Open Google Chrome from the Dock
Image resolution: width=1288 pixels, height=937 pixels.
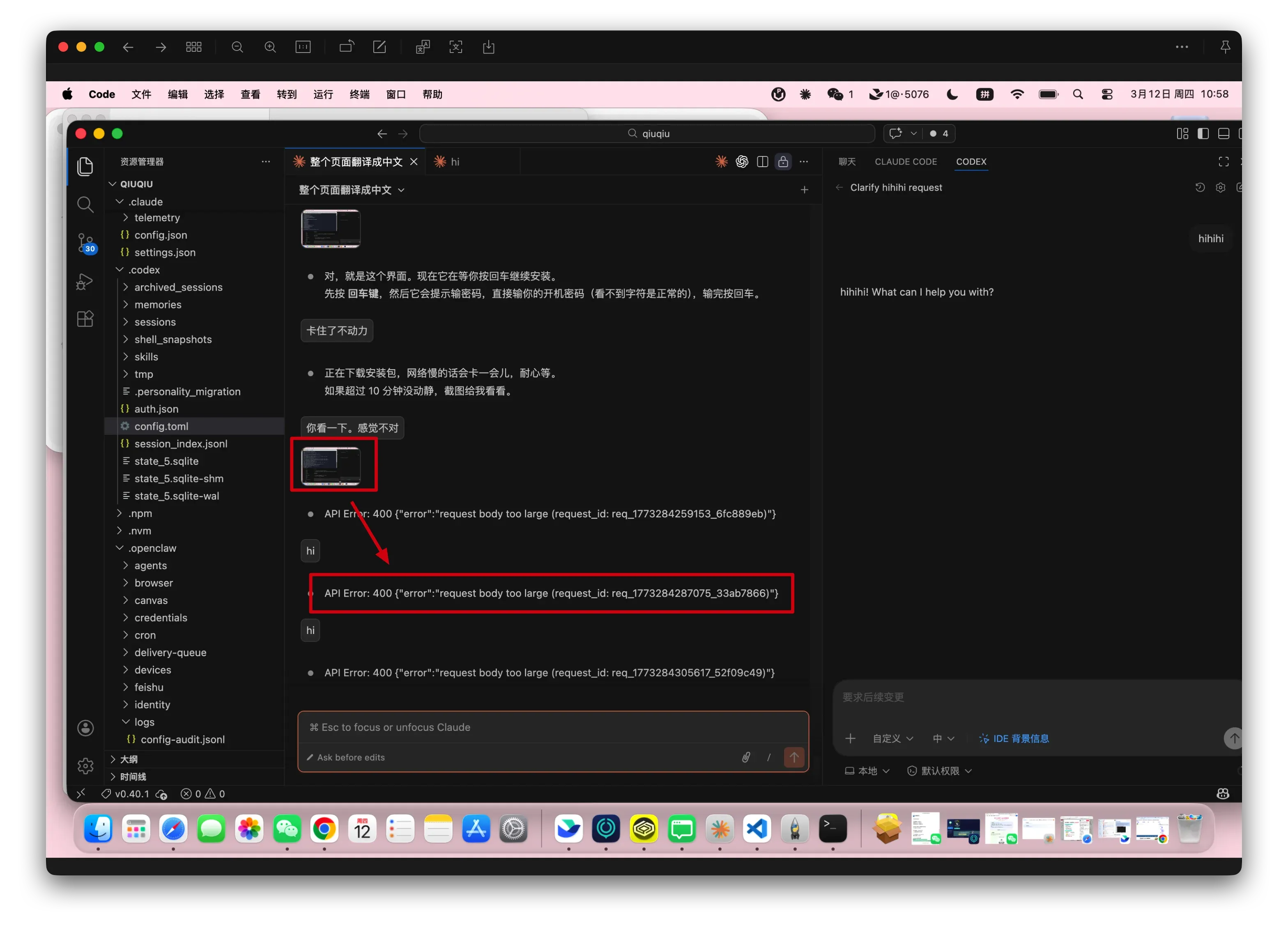(x=324, y=829)
